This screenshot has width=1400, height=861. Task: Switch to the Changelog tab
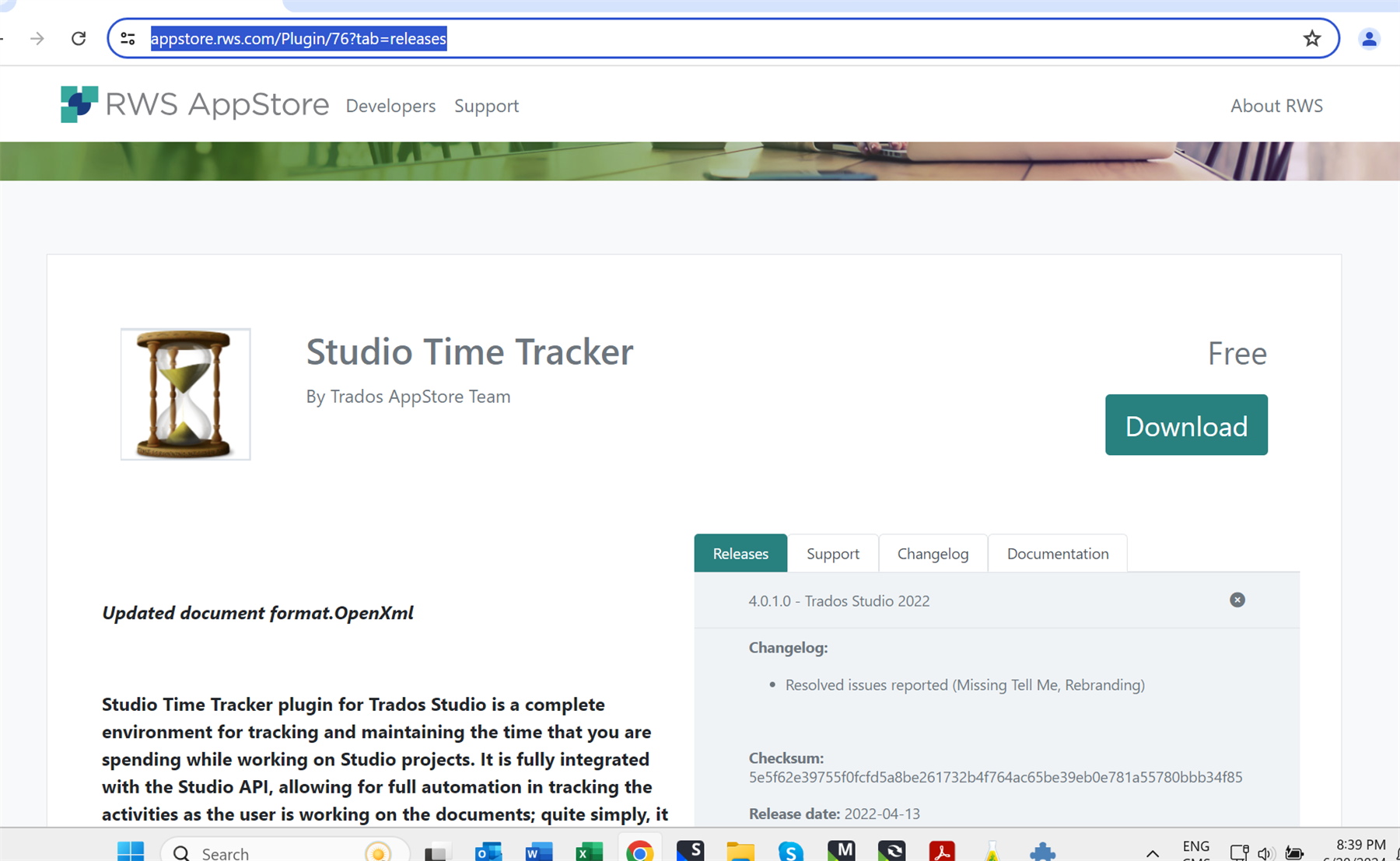[933, 553]
